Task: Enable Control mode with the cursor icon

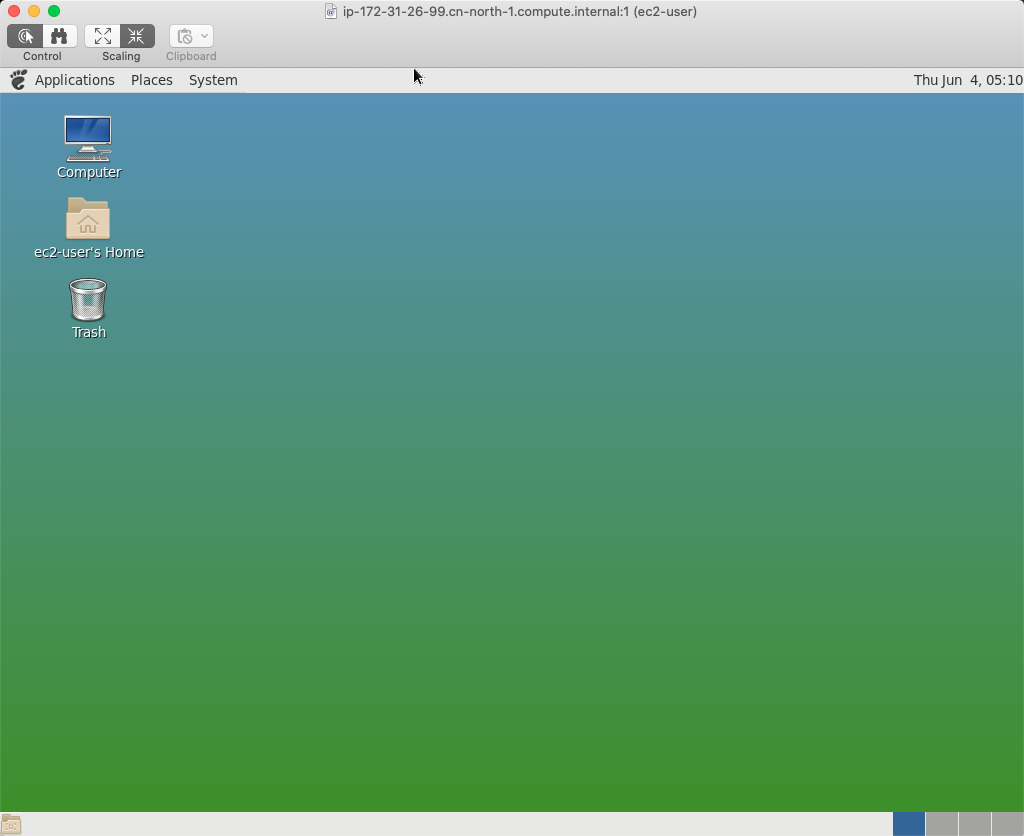Action: pos(26,36)
